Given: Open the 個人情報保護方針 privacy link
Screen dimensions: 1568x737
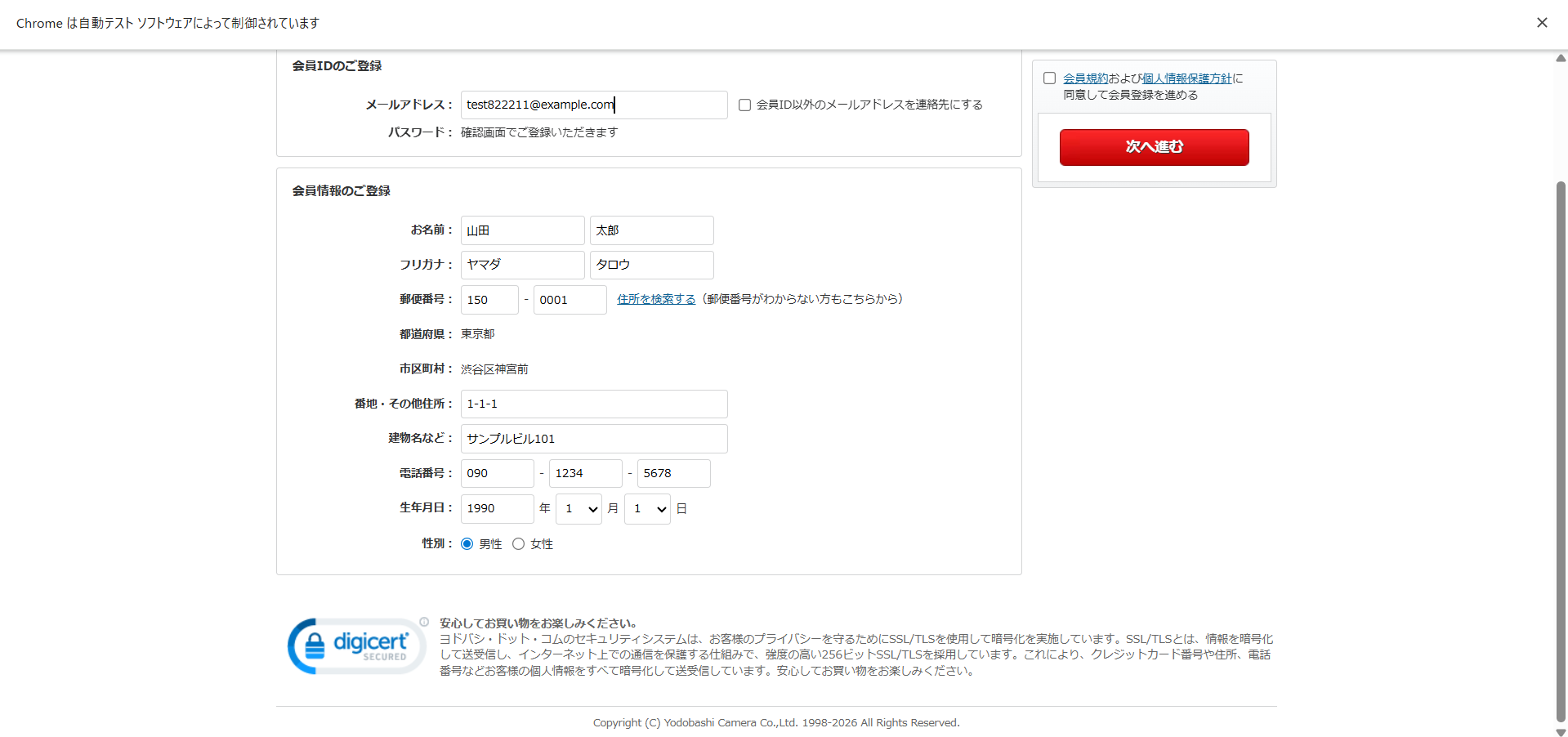Looking at the screenshot, I should [x=1186, y=78].
